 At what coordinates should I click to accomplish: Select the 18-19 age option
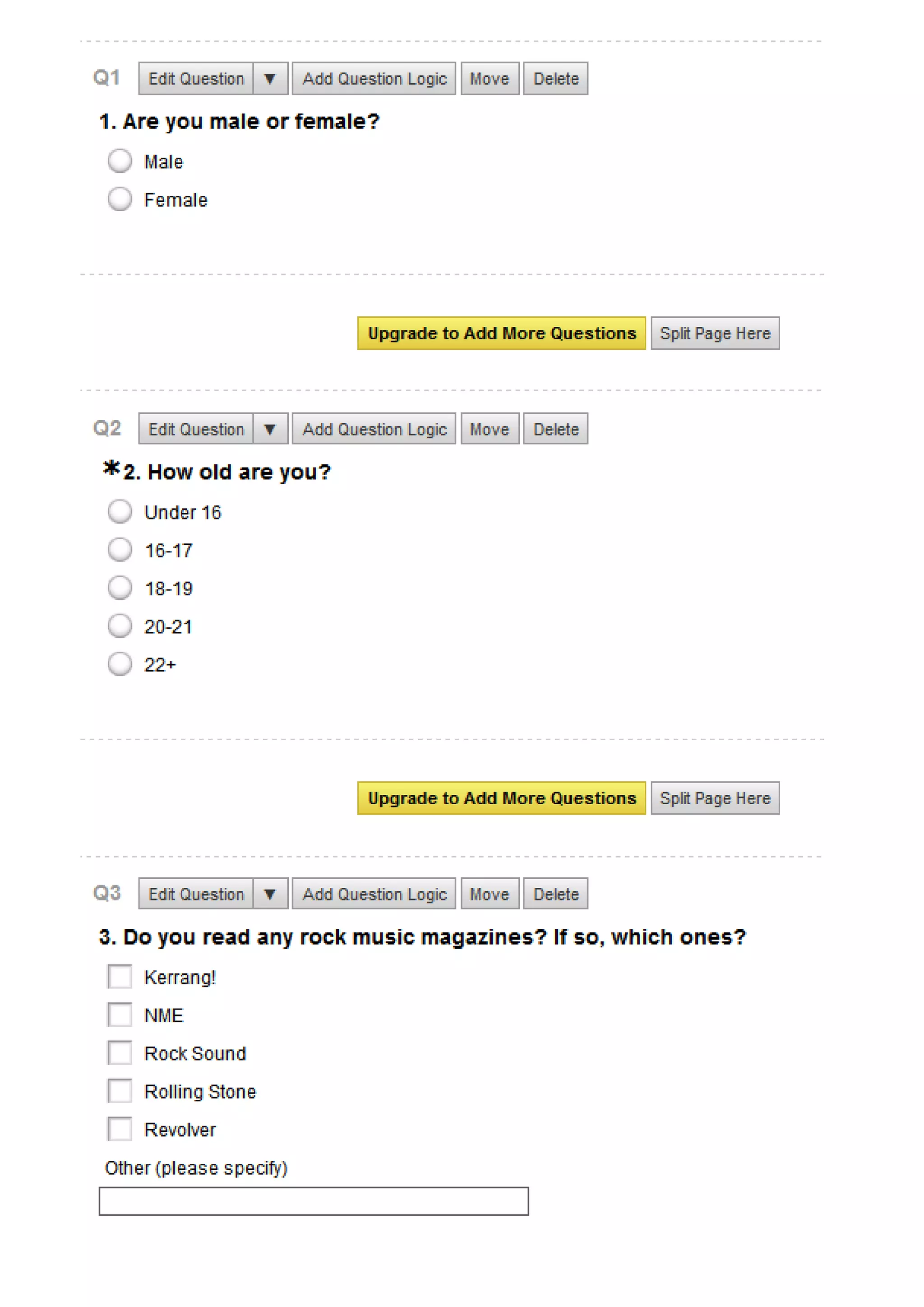click(x=120, y=588)
